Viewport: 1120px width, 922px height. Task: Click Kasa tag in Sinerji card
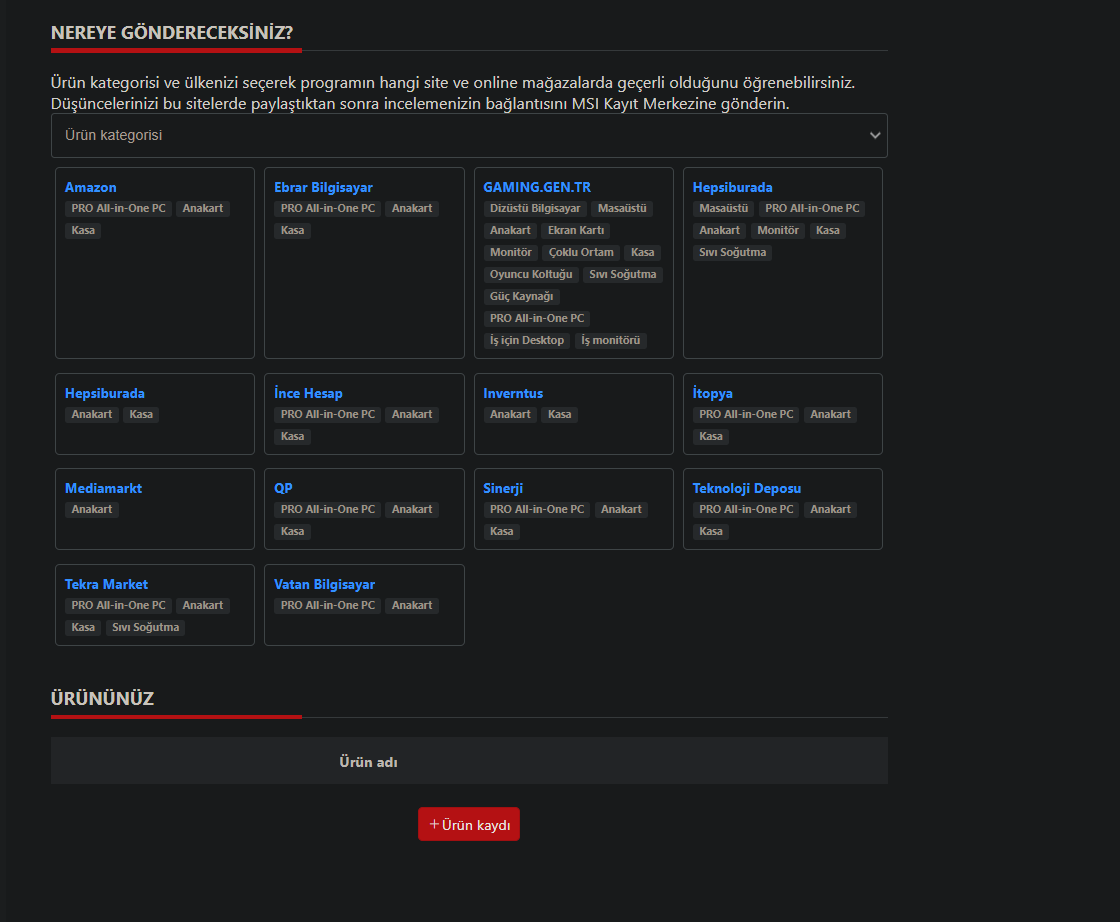tap(501, 532)
